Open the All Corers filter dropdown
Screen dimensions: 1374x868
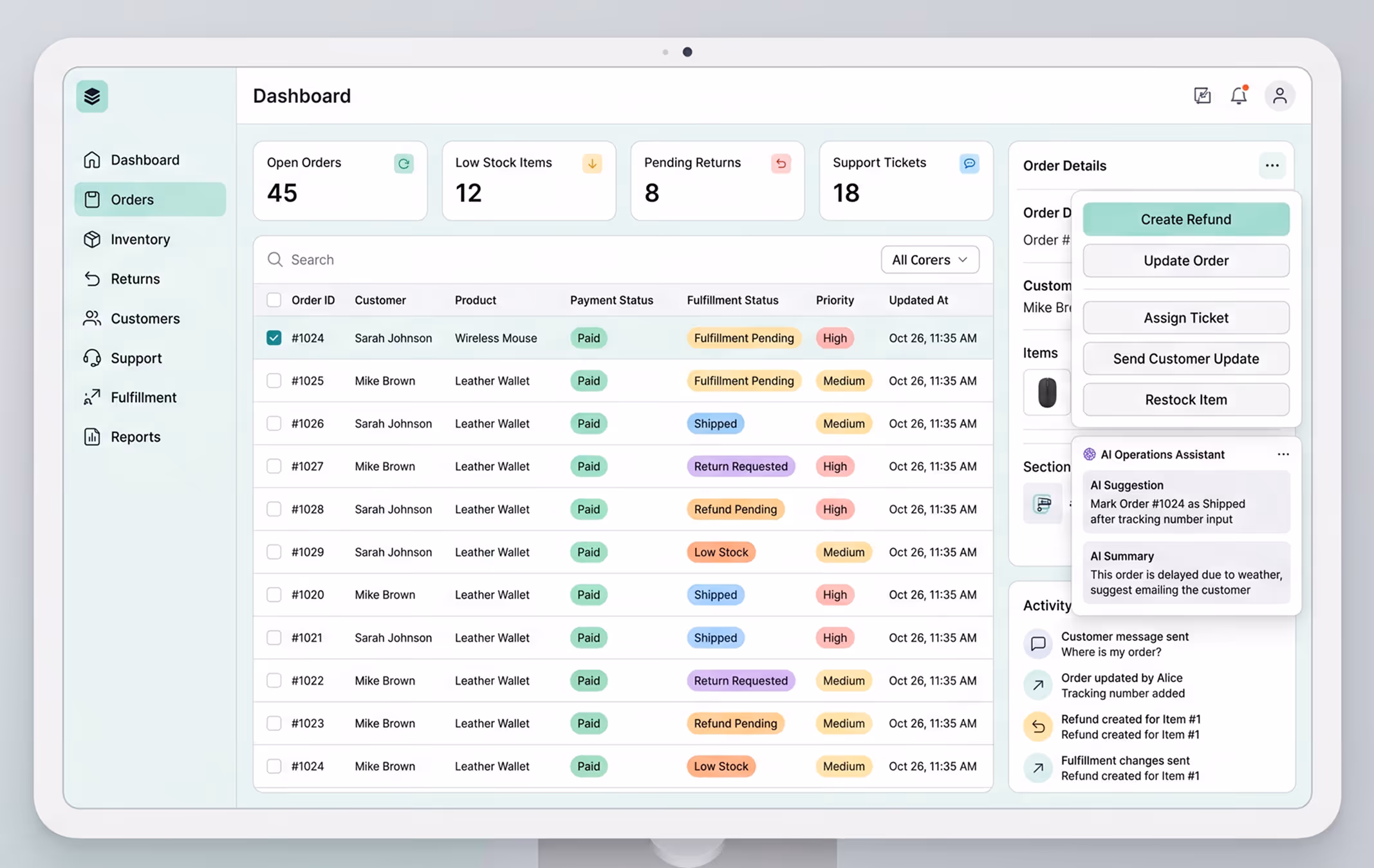[x=930, y=259]
